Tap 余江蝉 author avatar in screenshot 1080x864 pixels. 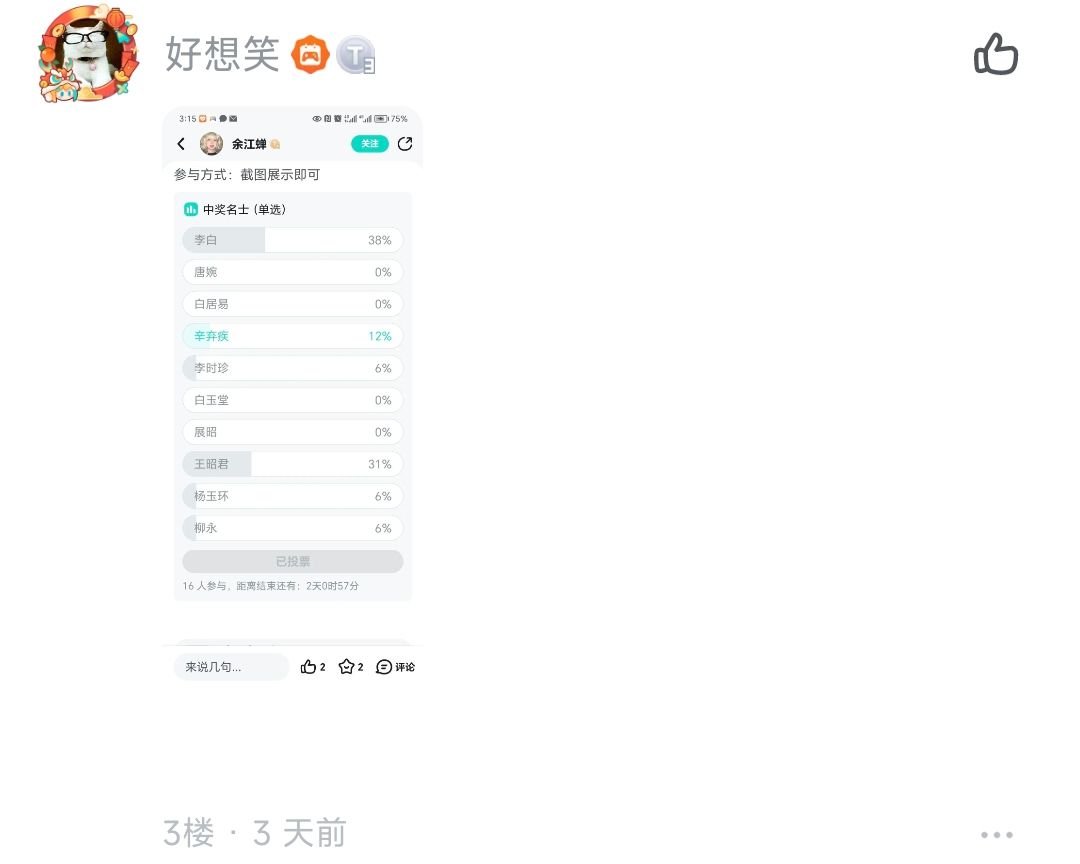pos(211,143)
